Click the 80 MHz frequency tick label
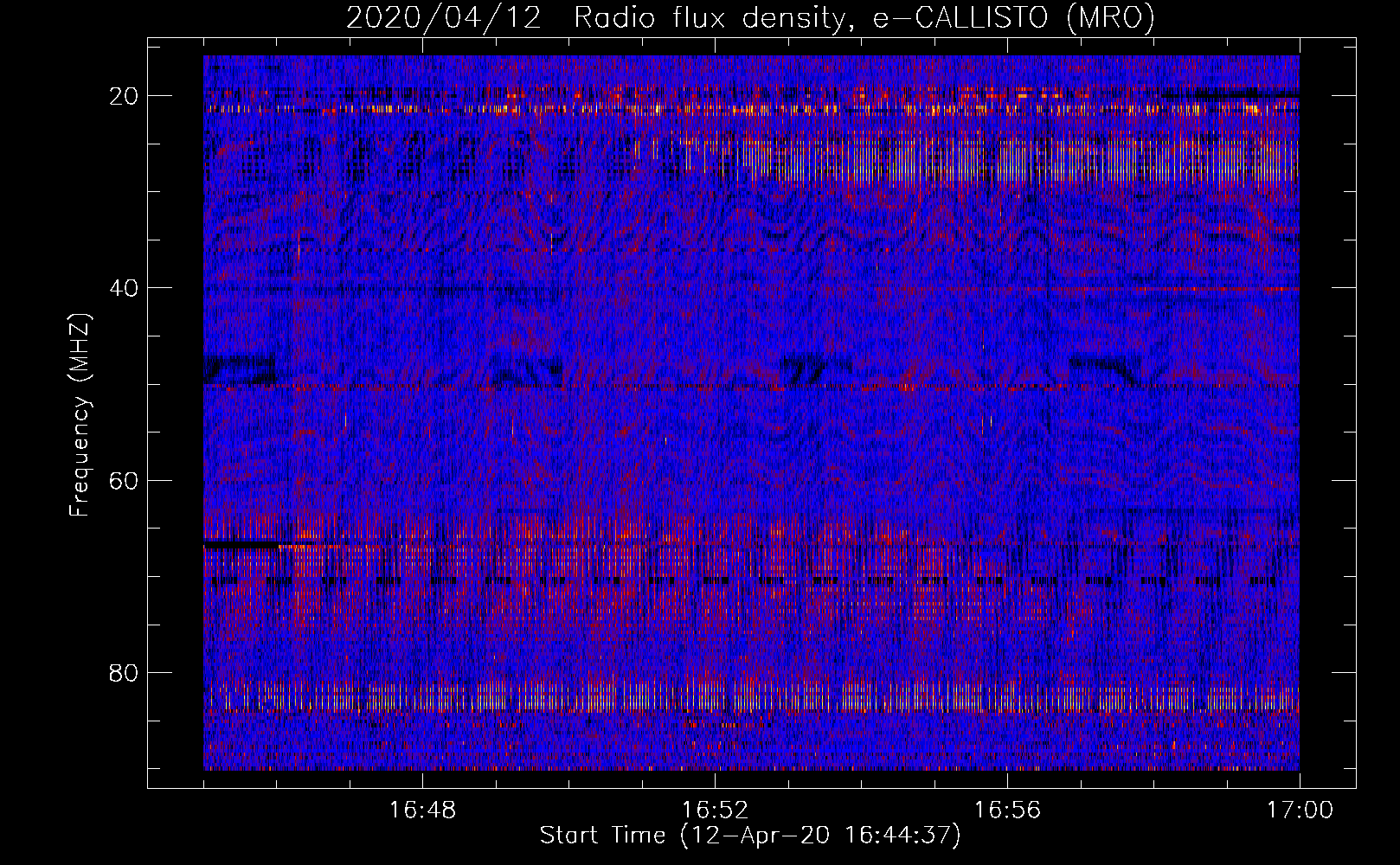This screenshot has width=1400, height=865. coord(125,673)
